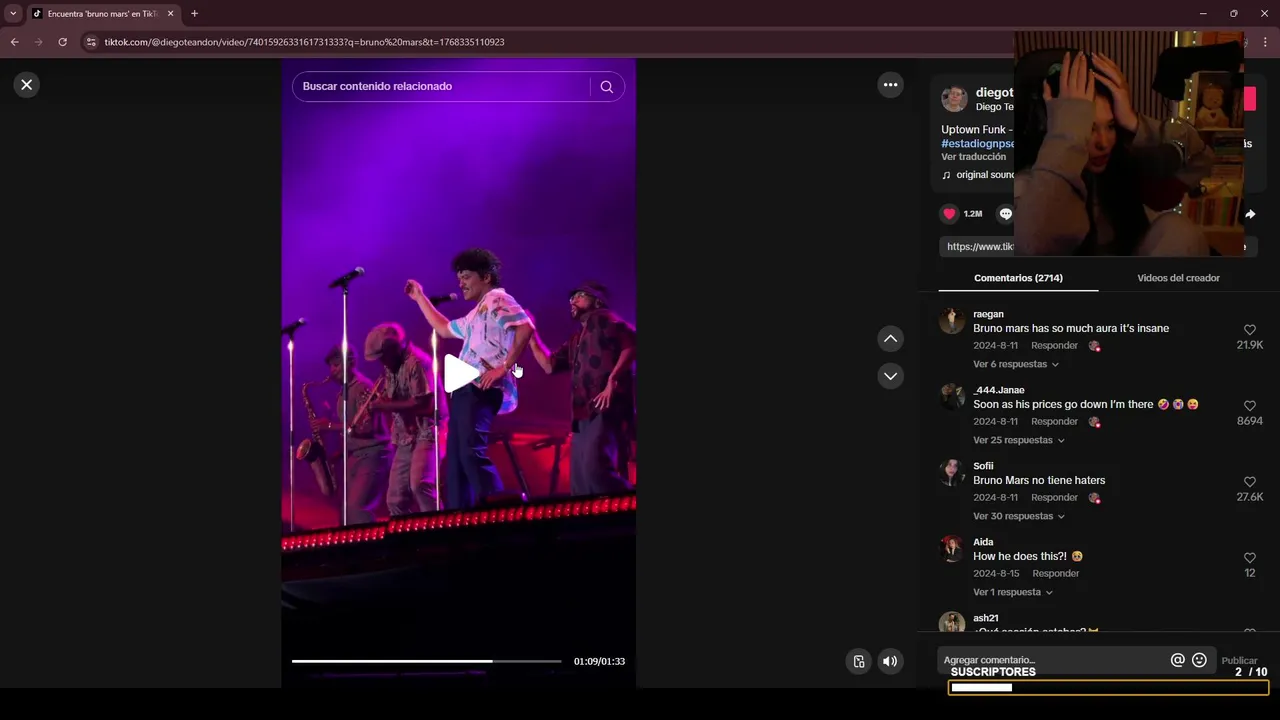
Task: Click the Publicar button
Action: (1239, 660)
